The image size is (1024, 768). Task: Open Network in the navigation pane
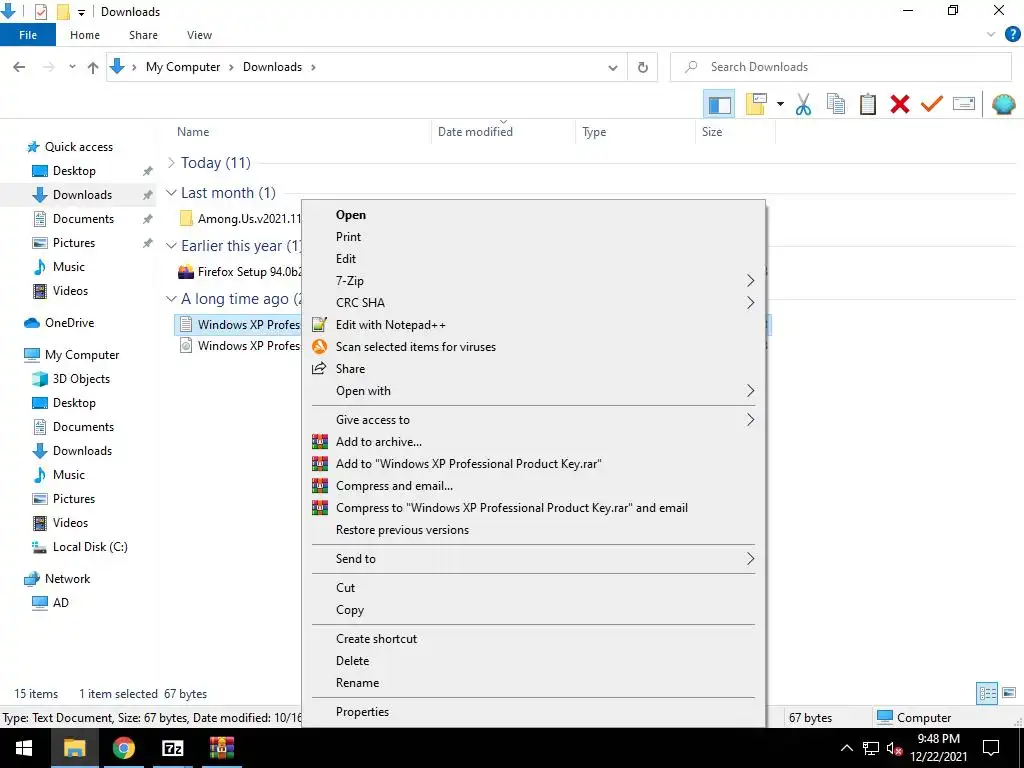point(57,579)
